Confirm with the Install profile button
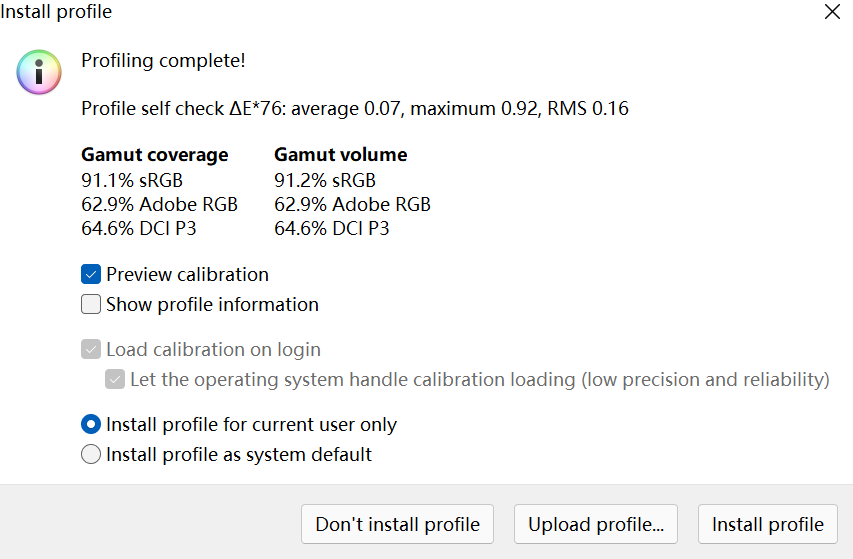This screenshot has height=559, width=853. (767, 524)
